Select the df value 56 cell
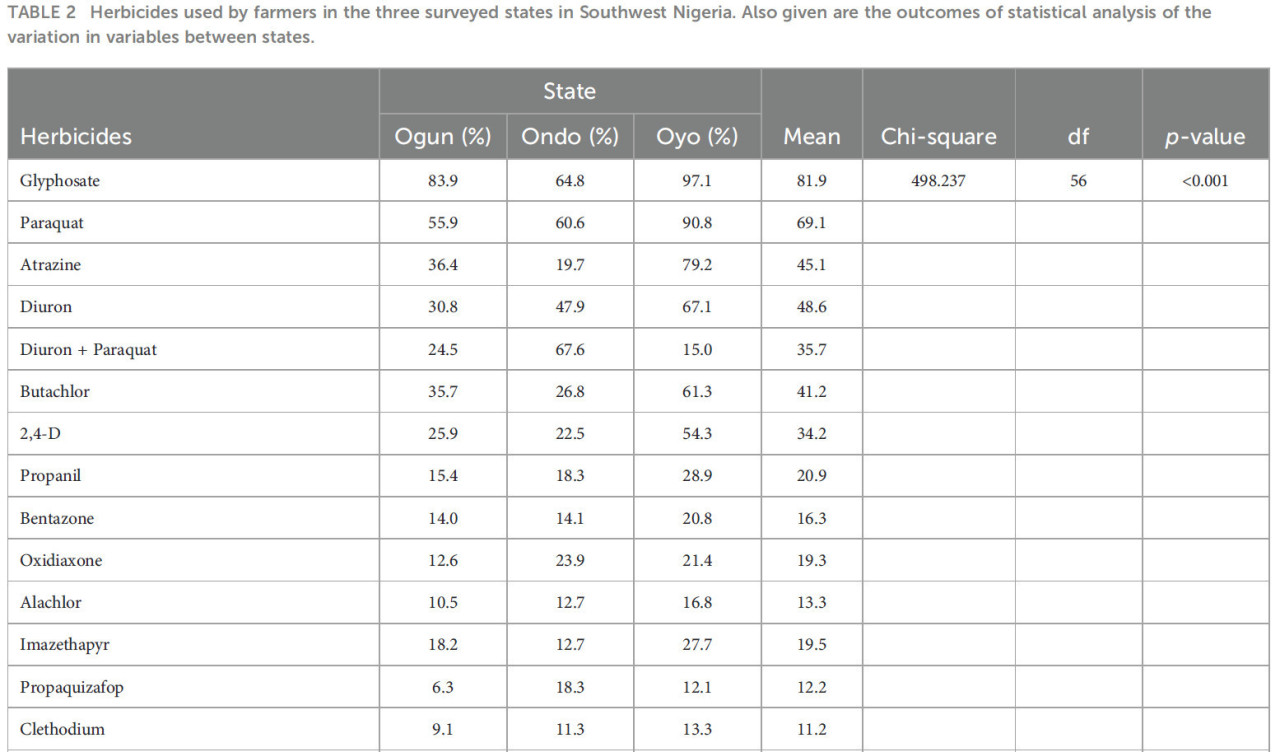1280x752 pixels. [1078, 181]
